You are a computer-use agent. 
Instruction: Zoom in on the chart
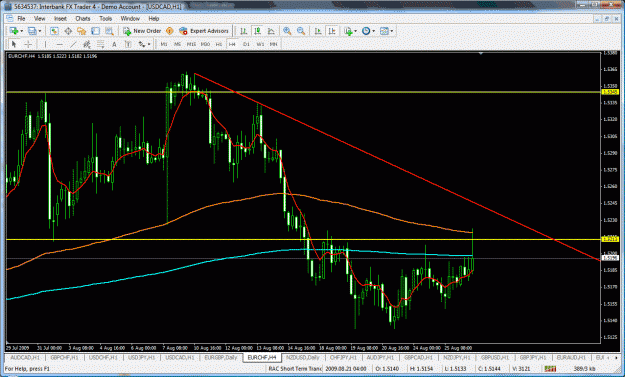[287, 31]
